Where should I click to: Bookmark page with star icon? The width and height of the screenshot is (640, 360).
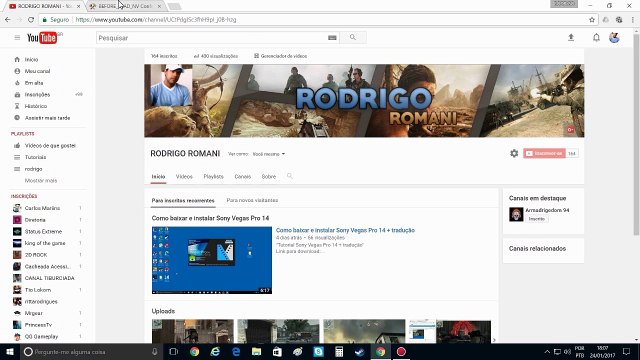pos(592,20)
